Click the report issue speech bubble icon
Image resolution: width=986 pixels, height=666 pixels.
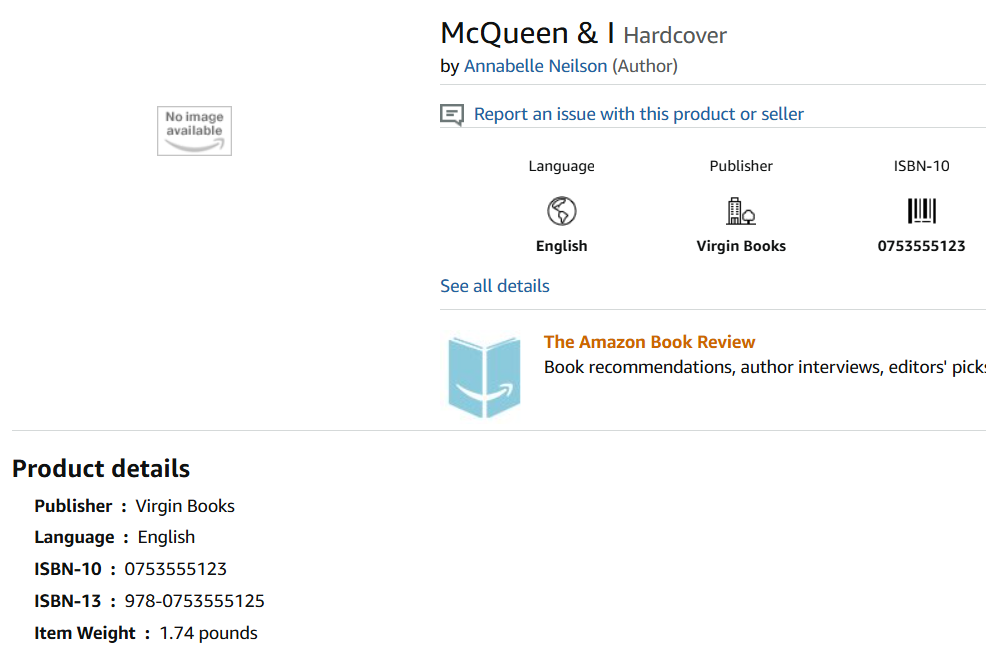pyautogui.click(x=452, y=115)
